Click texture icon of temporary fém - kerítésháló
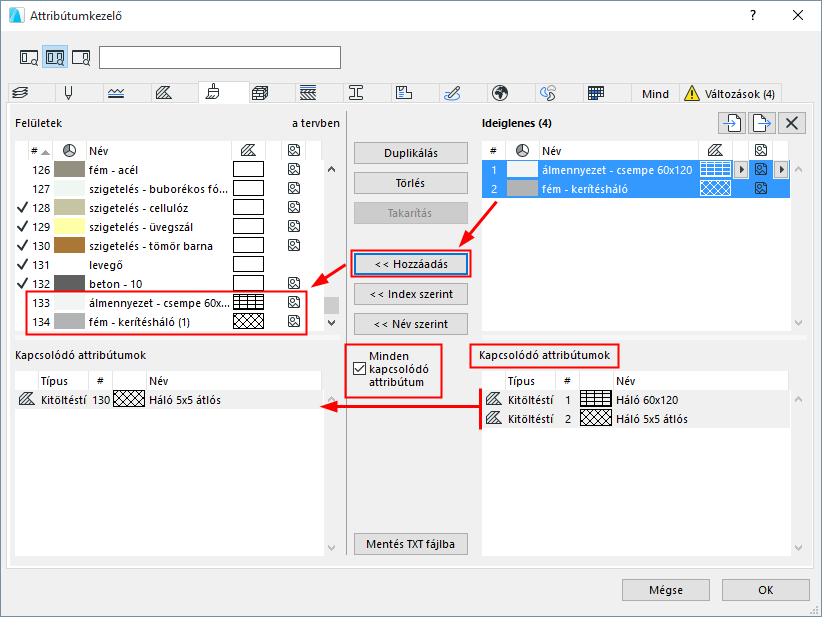822x617 pixels. [761, 188]
